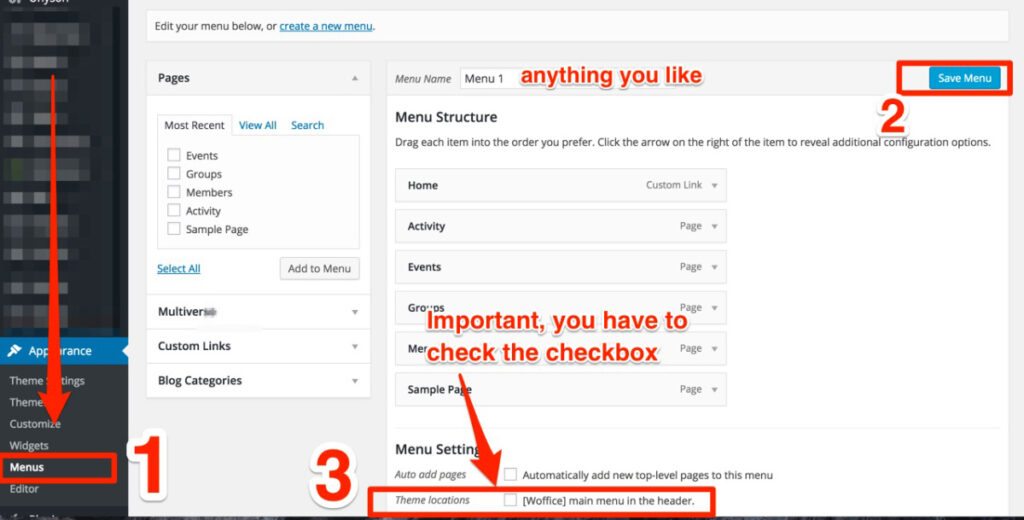Open Menus in the Appearance submenu

coord(27,467)
